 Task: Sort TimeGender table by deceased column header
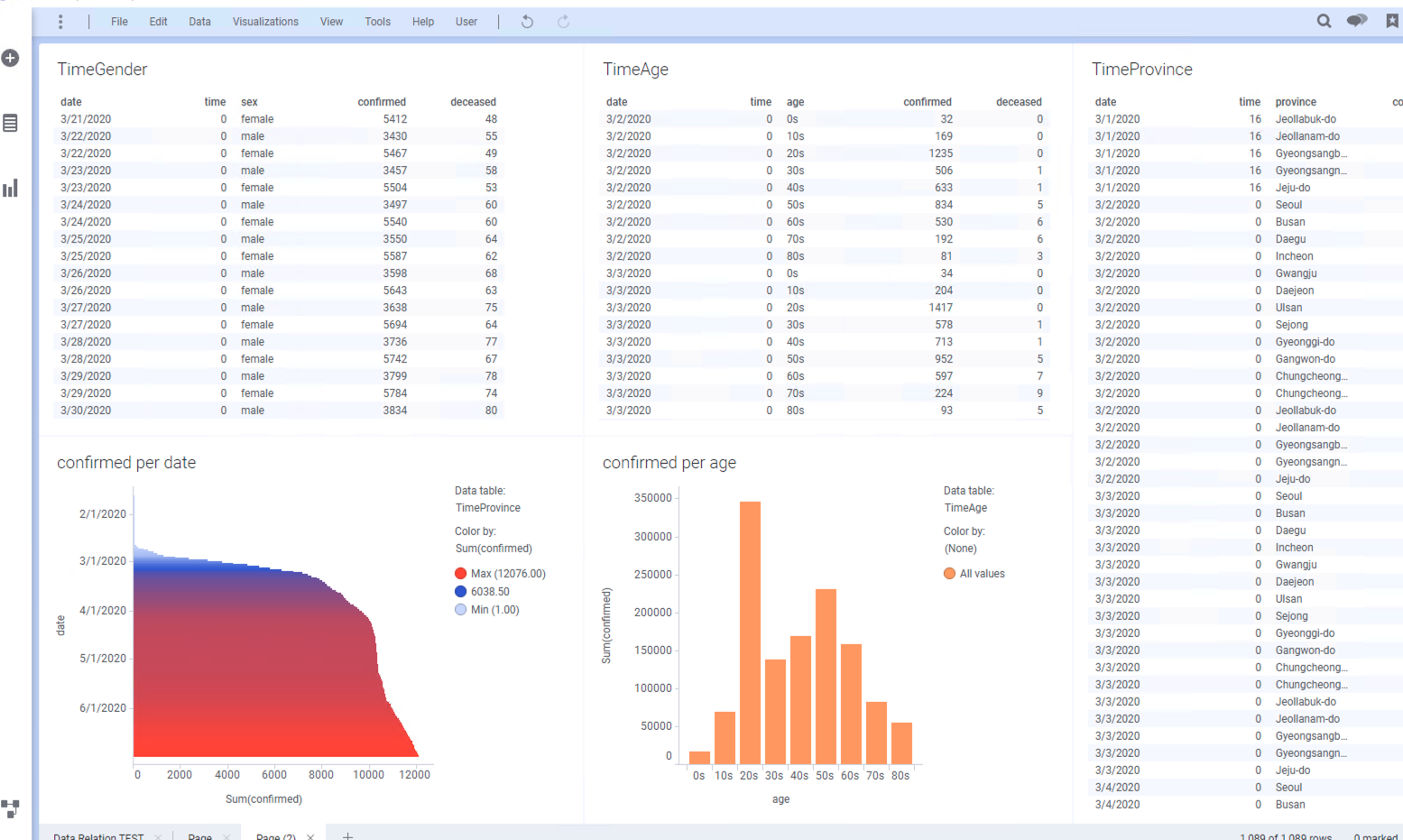[x=473, y=102]
